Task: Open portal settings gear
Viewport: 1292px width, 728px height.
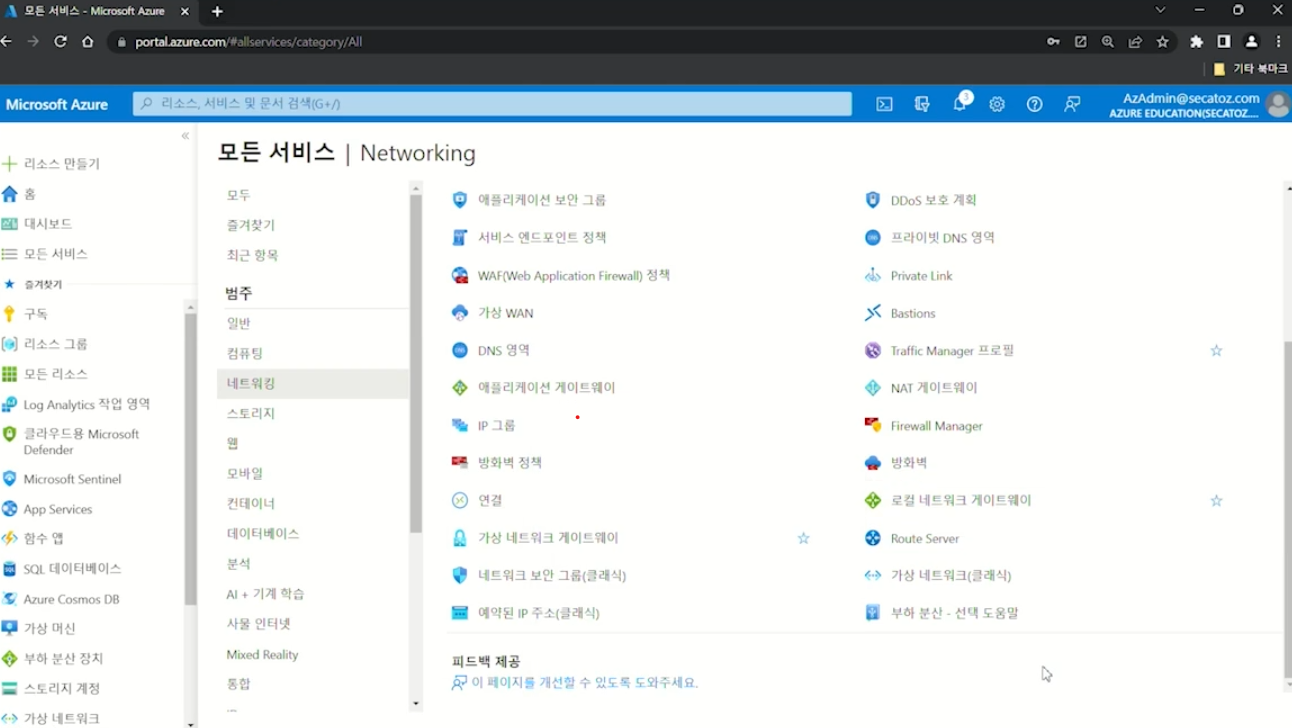Action: pyautogui.click(x=997, y=104)
